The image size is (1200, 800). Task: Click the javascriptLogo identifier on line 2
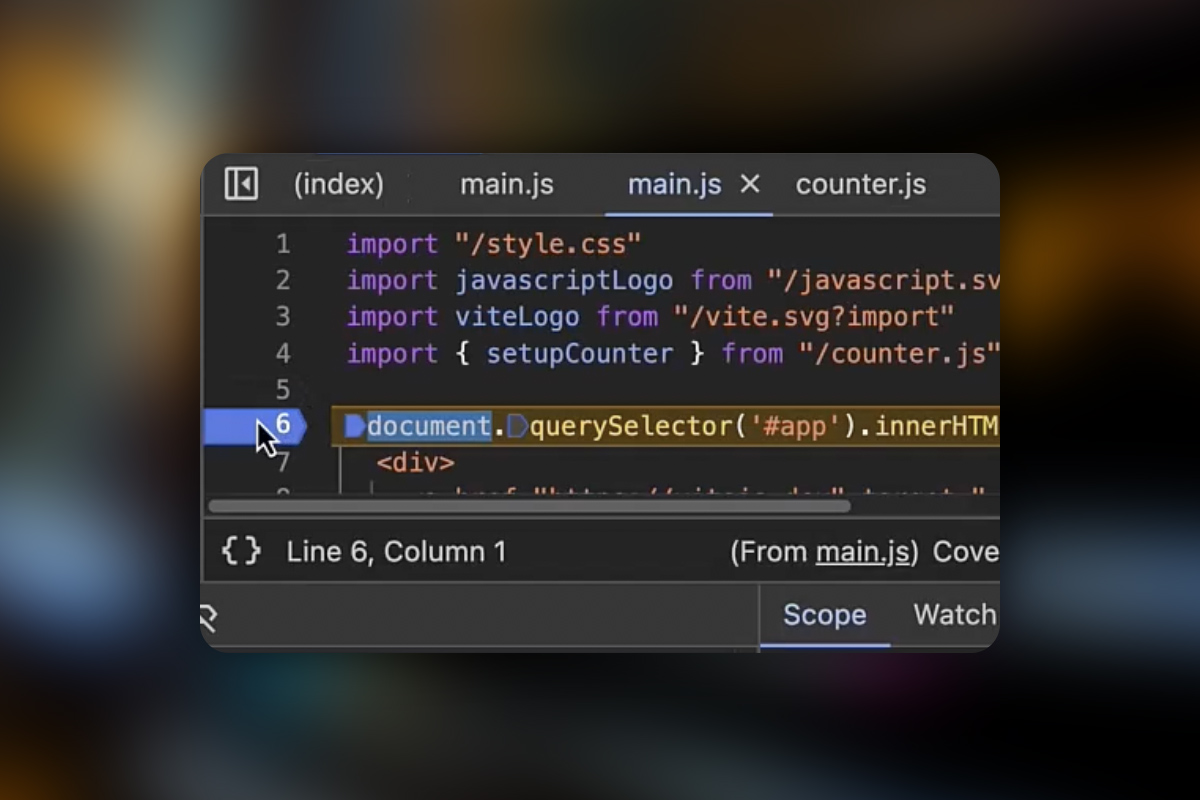(564, 280)
